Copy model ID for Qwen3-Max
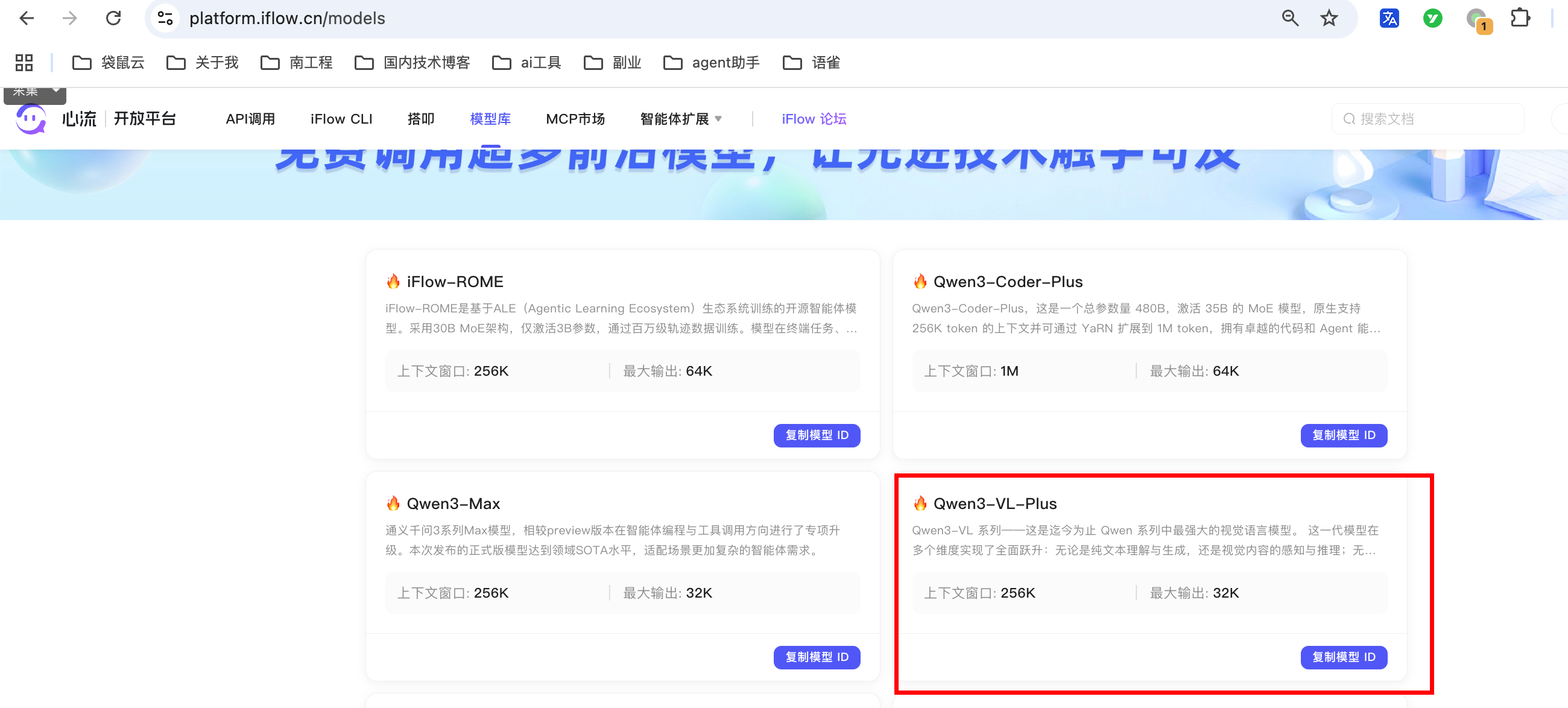Screen dimensions: 1568x708 [x=817, y=657]
